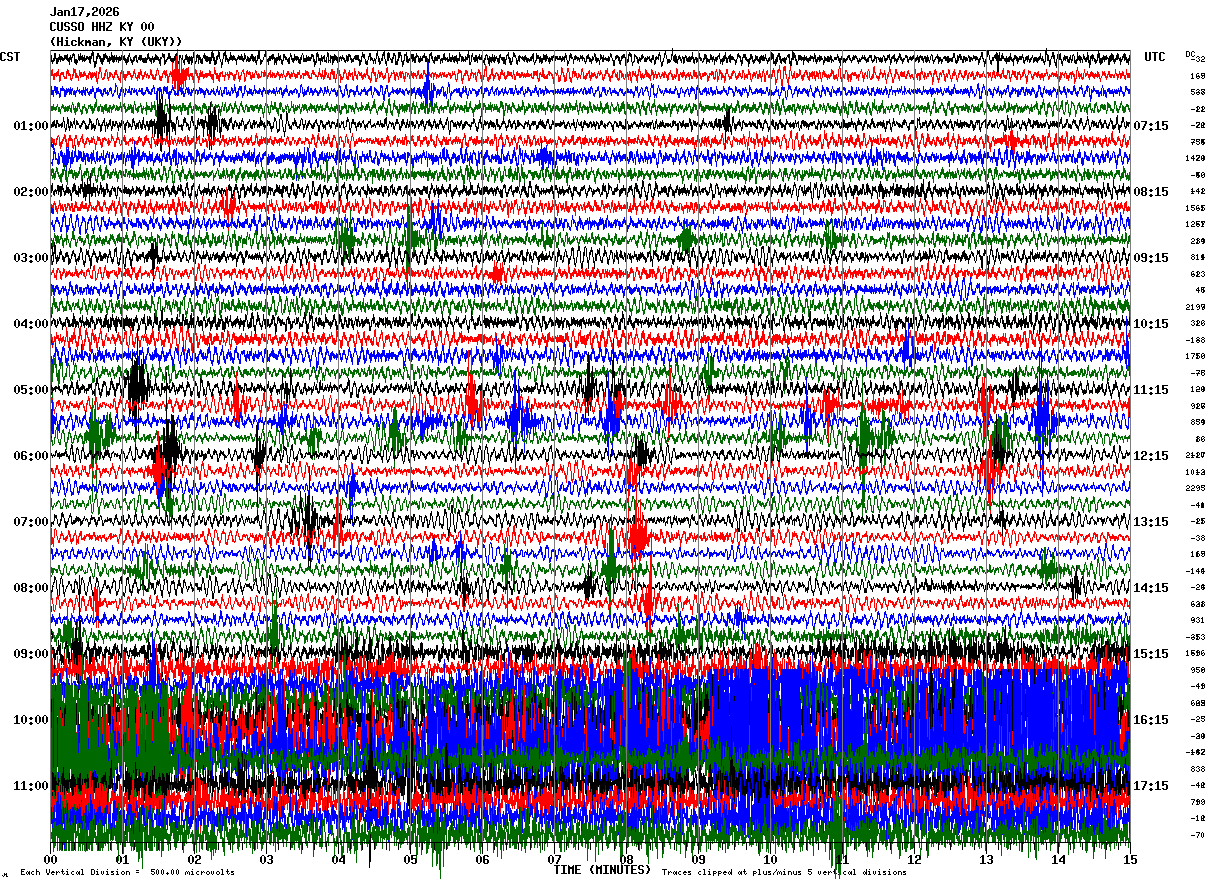Click minute tick 05 on the time axis
This screenshot has width=1210, height=886.
click(x=411, y=860)
